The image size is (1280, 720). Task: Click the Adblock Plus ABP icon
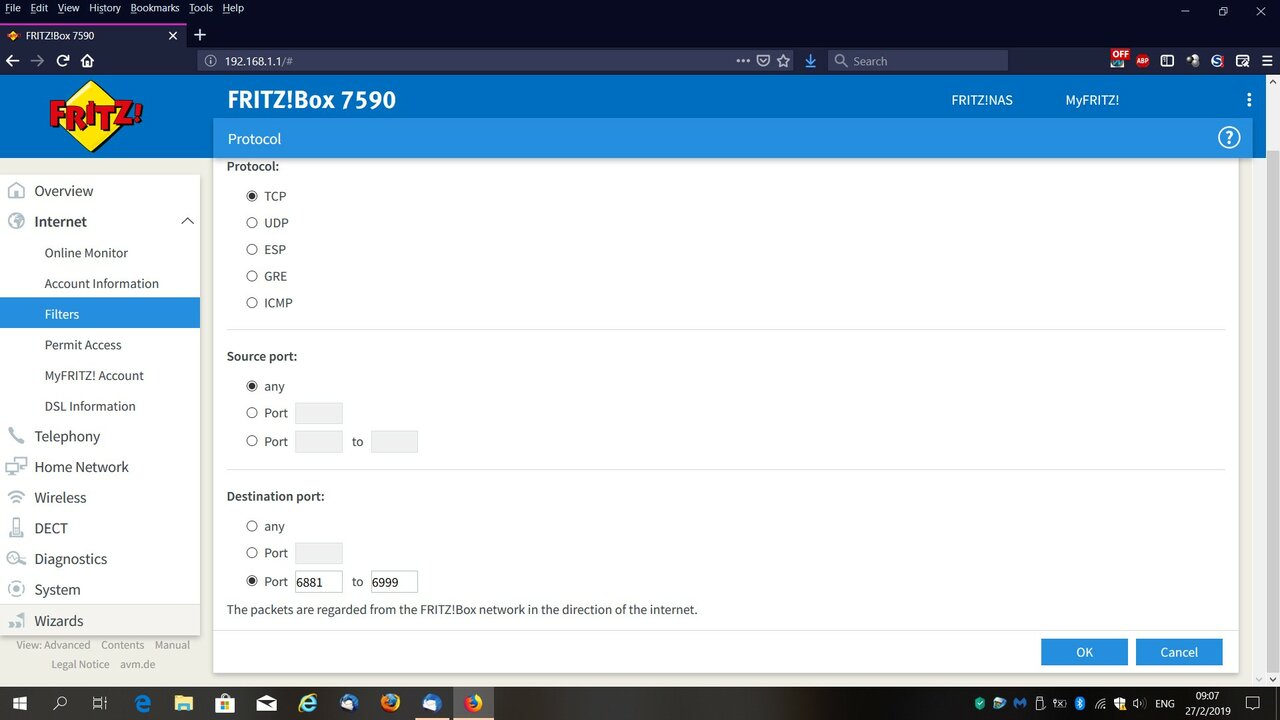[x=1143, y=61]
